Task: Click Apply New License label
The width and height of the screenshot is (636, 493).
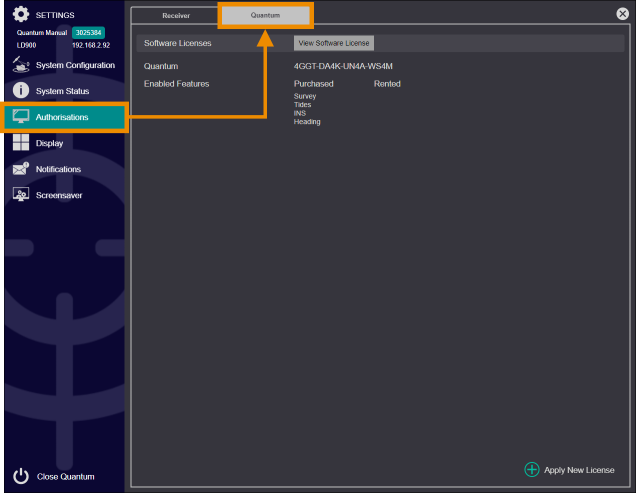Action: 579,470
